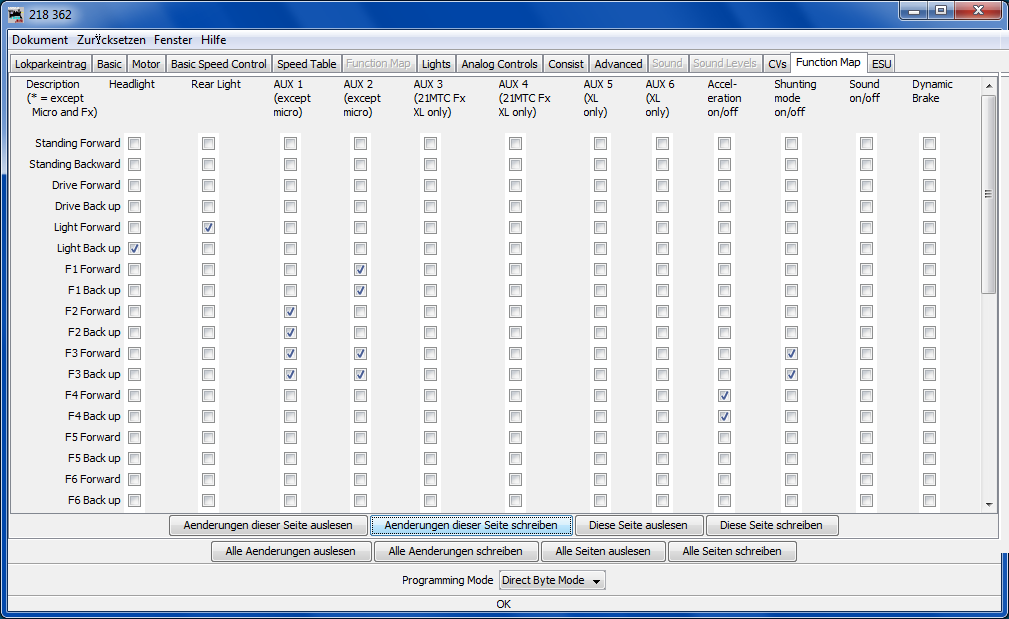This screenshot has width=1009, height=619.
Task: Switch to the CVs tab
Action: pos(777,64)
